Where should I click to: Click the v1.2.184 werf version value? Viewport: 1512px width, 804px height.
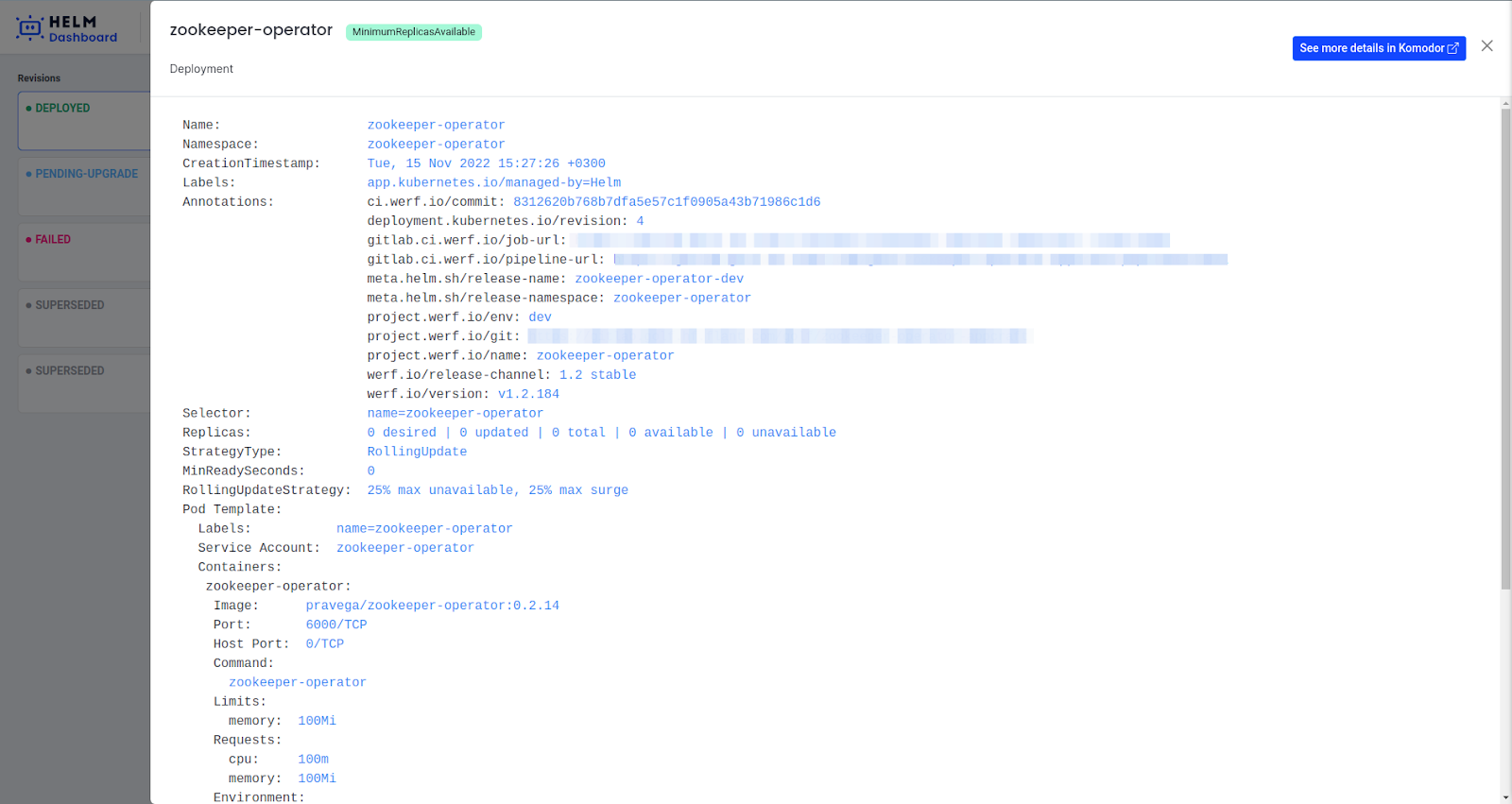click(x=528, y=394)
